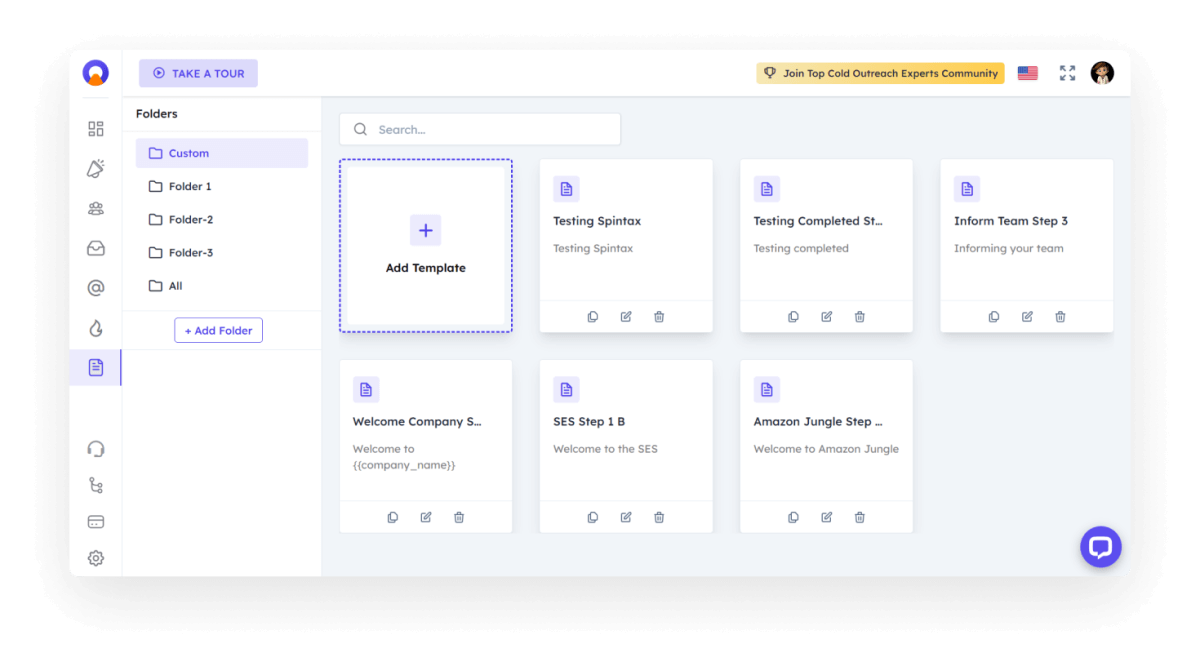Image resolution: width=1200 pixels, height=666 pixels.
Task: Open the prospects people icon in sidebar
Action: coord(96,209)
